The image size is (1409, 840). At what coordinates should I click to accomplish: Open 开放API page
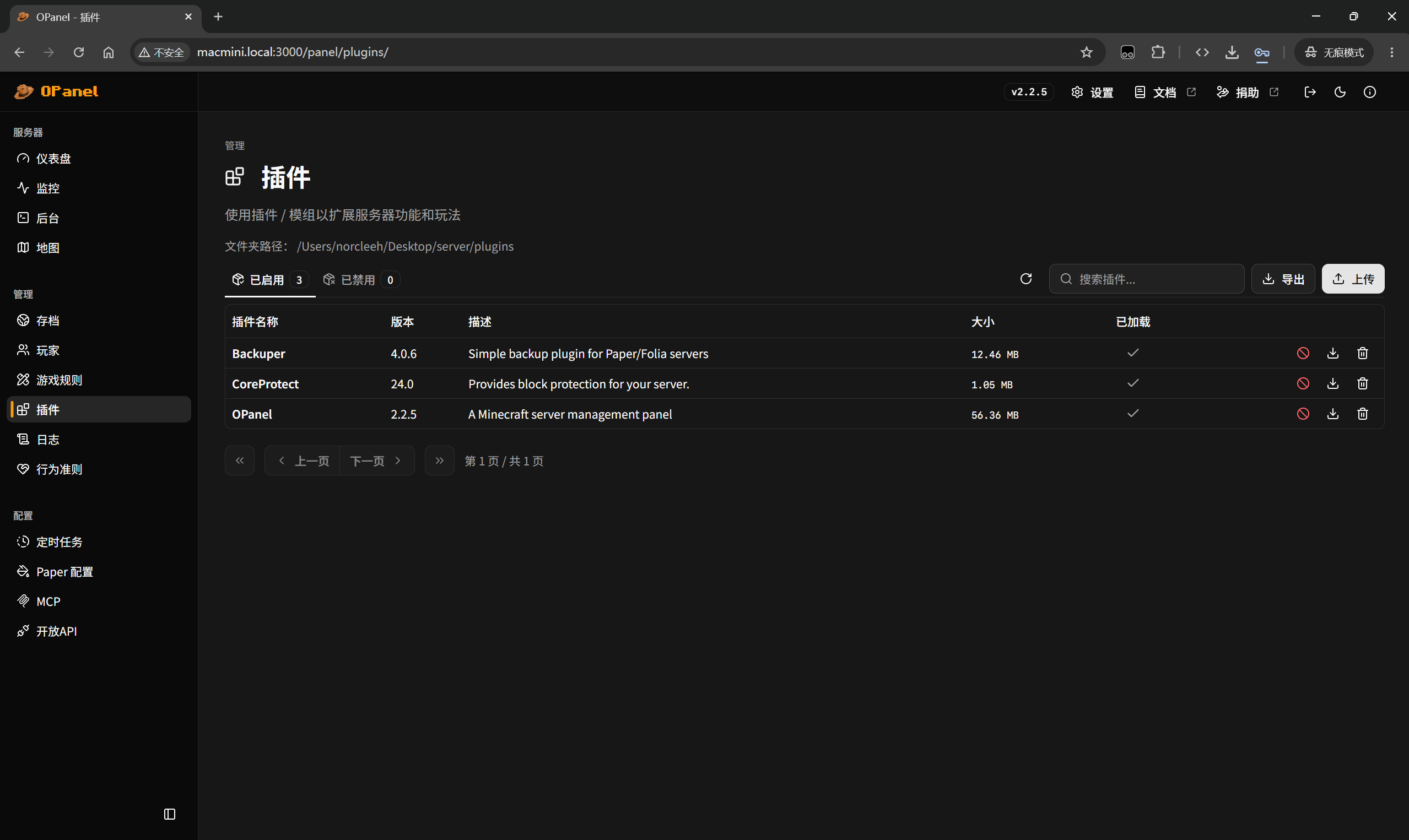[99, 631]
